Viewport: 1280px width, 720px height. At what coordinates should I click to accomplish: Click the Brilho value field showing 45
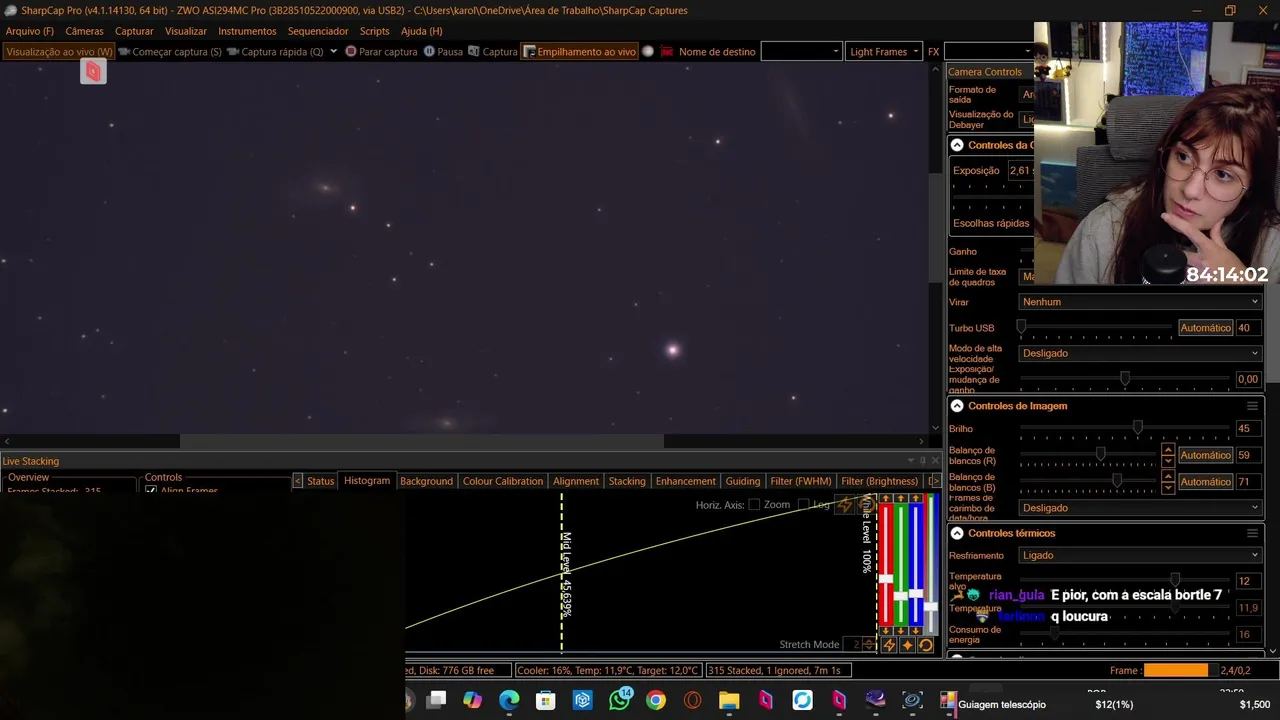[1248, 429]
